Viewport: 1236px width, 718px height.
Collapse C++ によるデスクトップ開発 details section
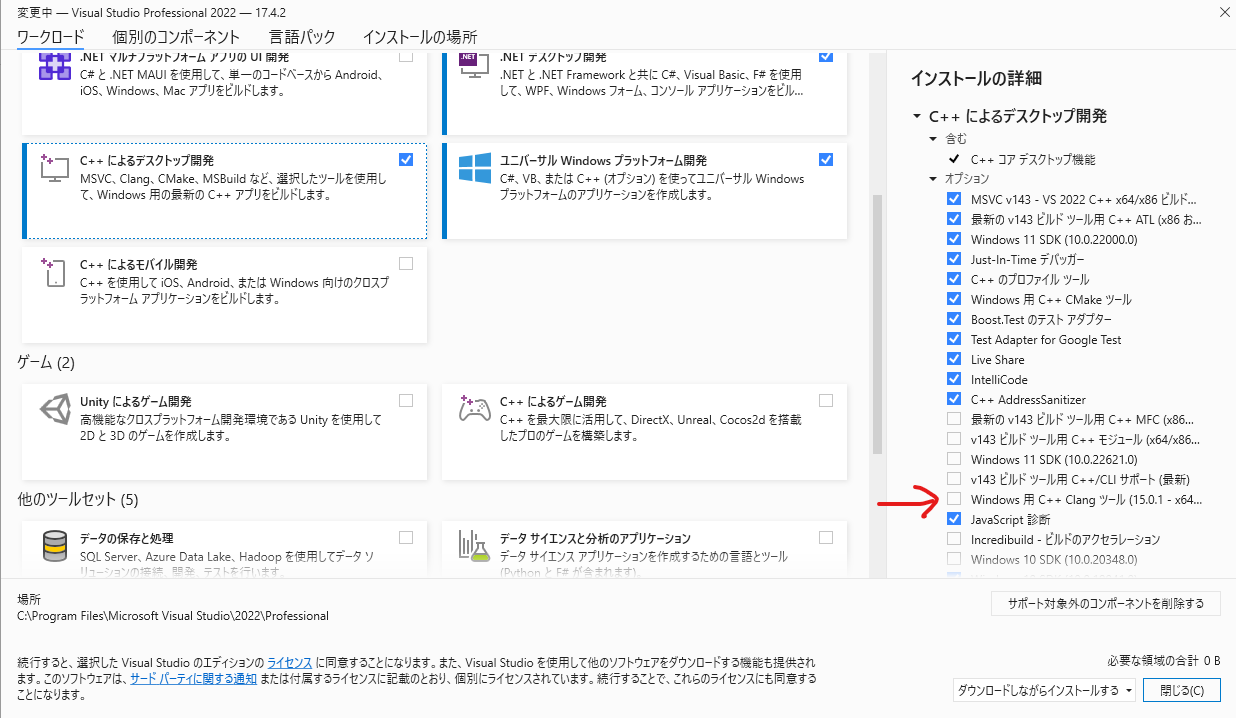tap(916, 116)
